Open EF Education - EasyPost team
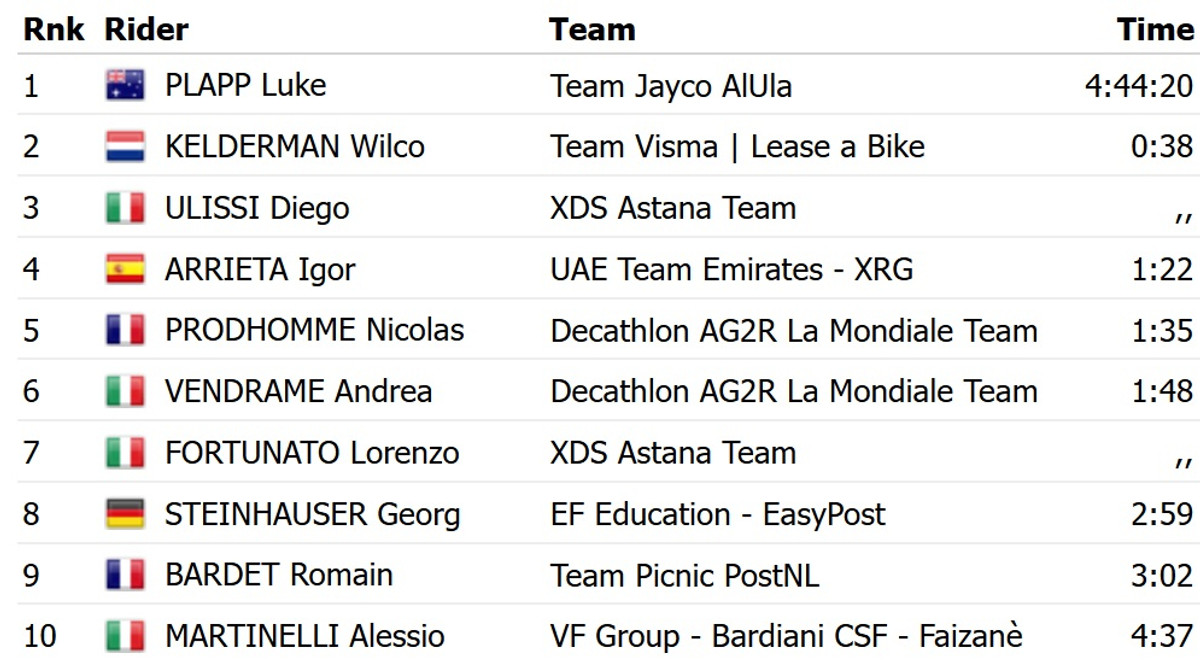Screen dimensions: 1200x662 pyautogui.click(x=717, y=514)
